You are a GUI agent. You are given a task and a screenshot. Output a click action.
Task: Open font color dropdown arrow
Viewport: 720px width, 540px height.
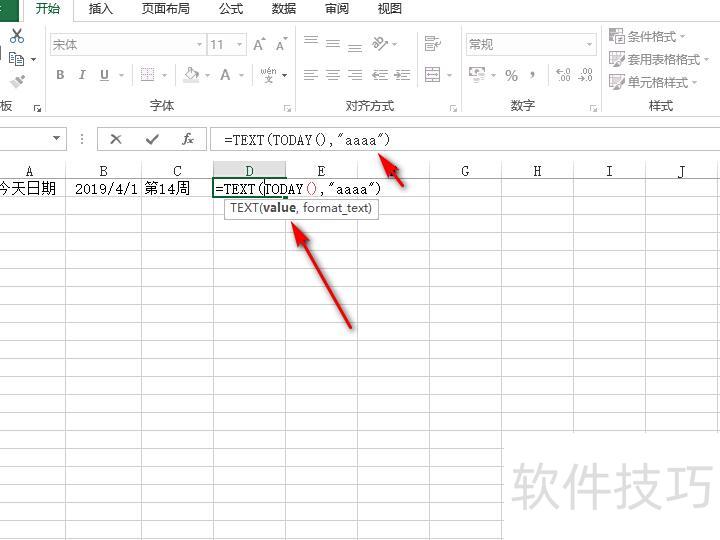pos(241,75)
